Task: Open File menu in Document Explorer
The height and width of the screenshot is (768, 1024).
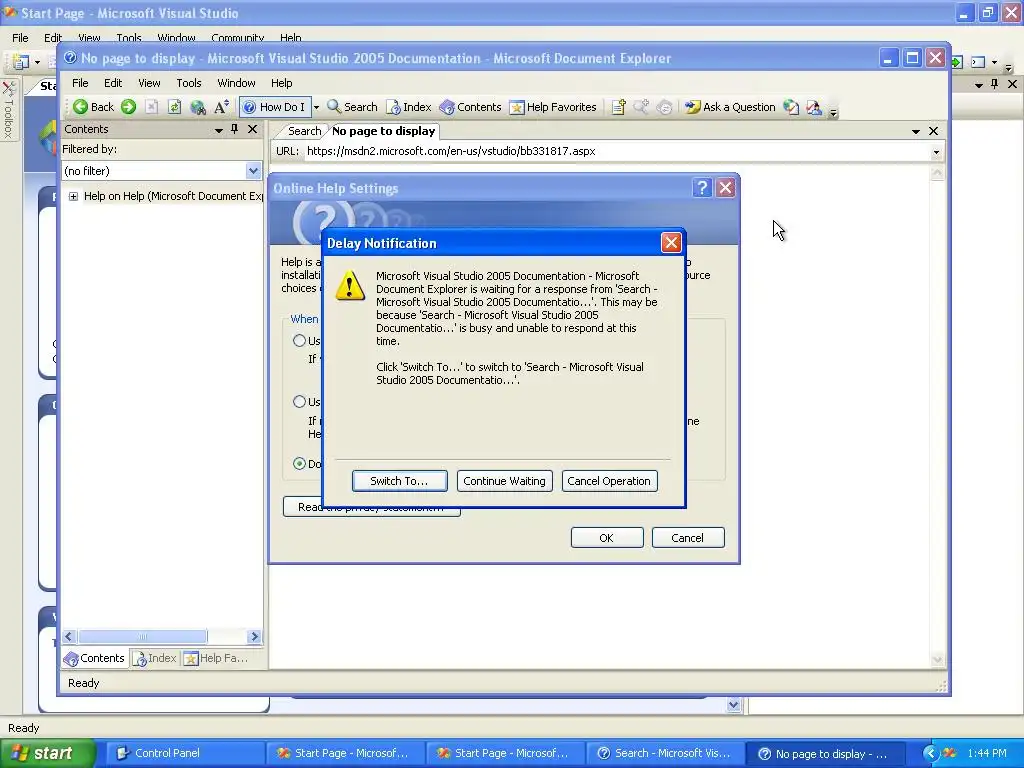Action: (x=80, y=83)
